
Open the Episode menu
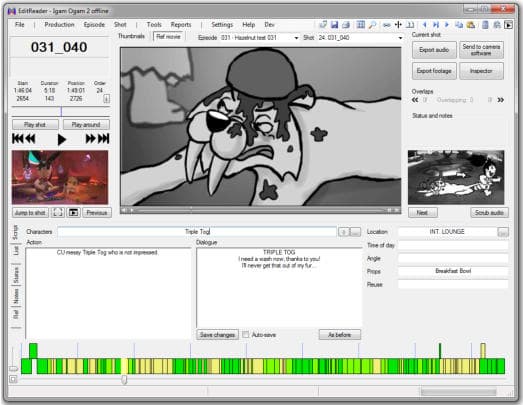(x=94, y=25)
